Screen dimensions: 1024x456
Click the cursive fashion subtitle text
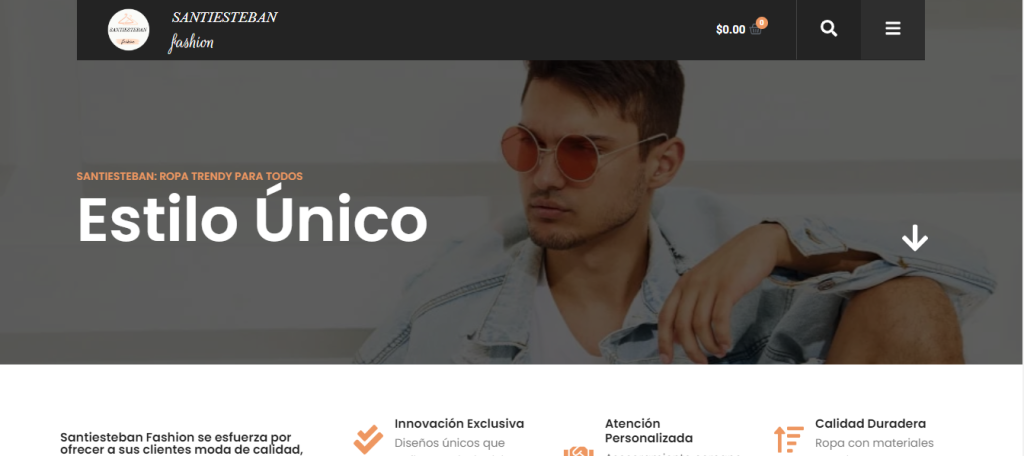(191, 43)
